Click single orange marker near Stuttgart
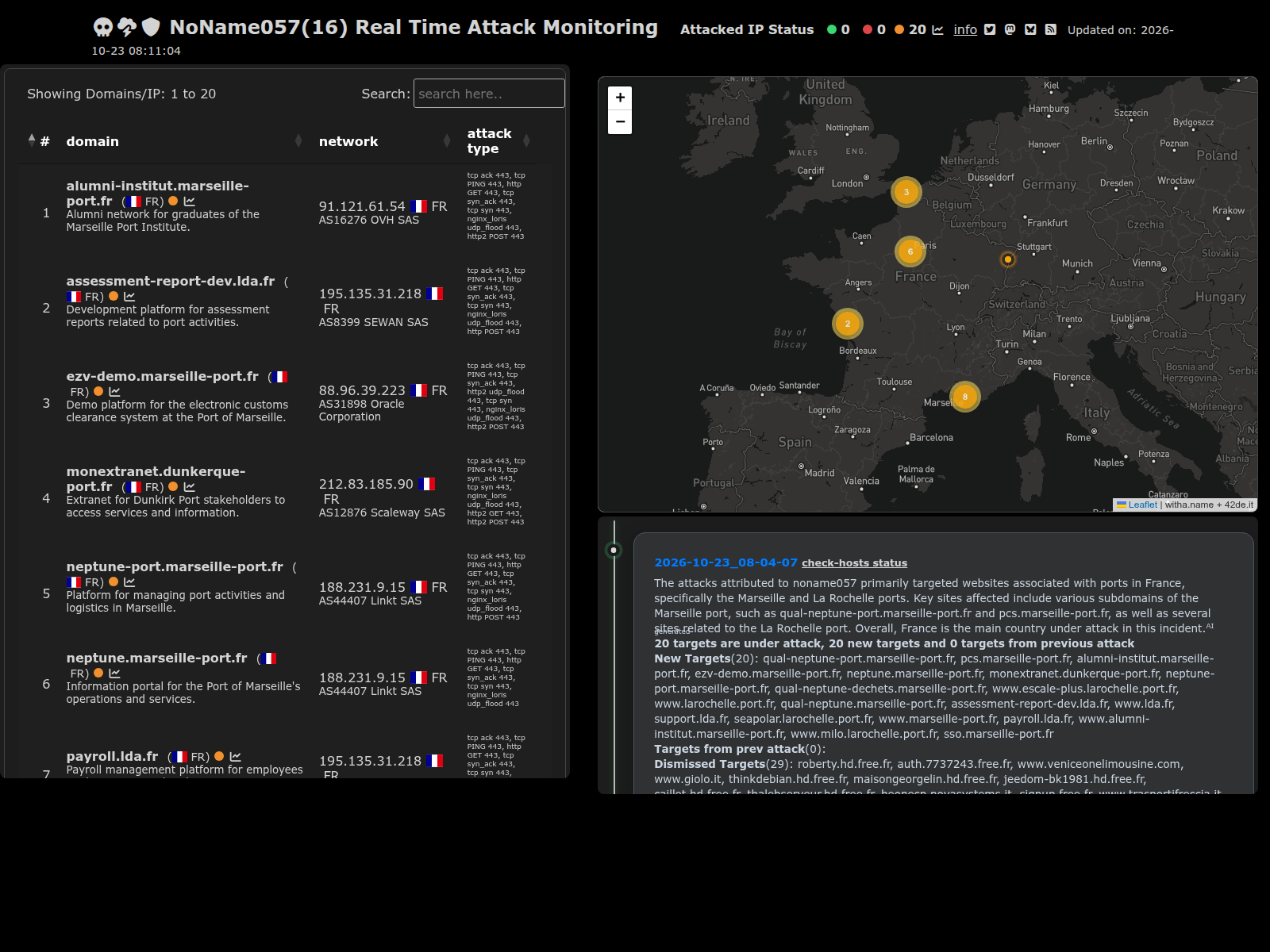1270x952 pixels. click(1008, 259)
